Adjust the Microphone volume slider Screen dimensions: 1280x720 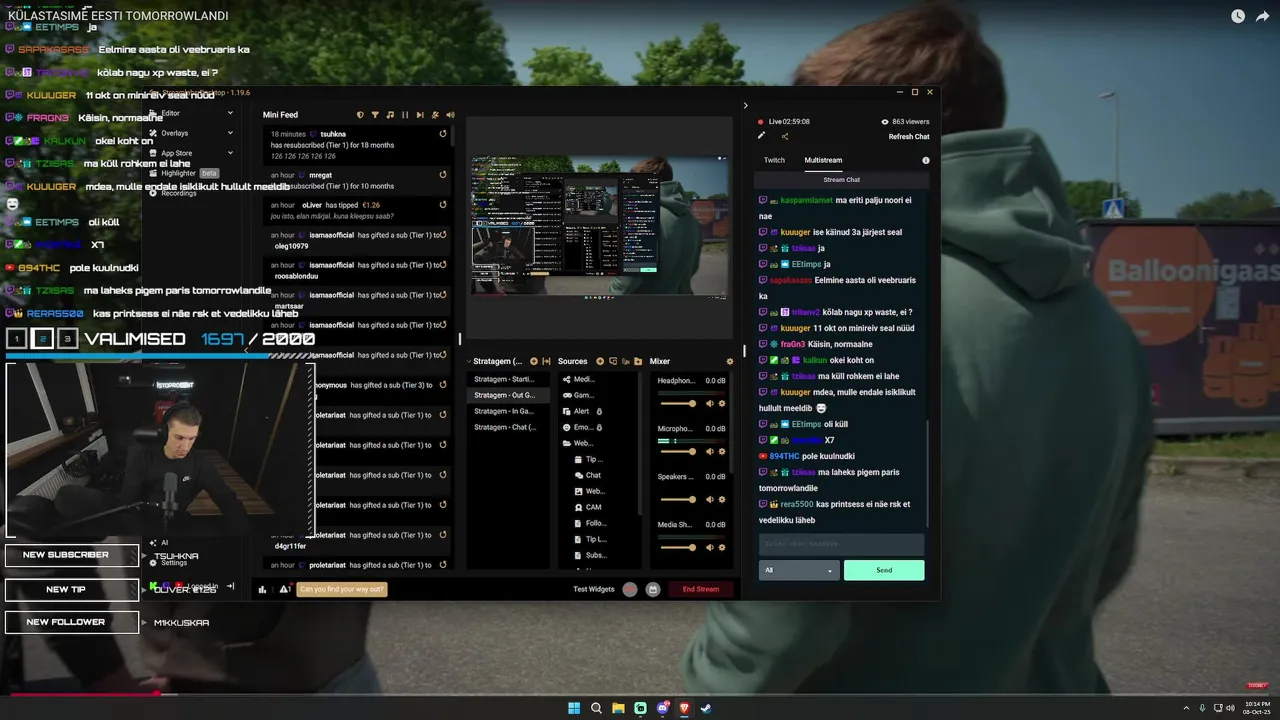pos(677,452)
